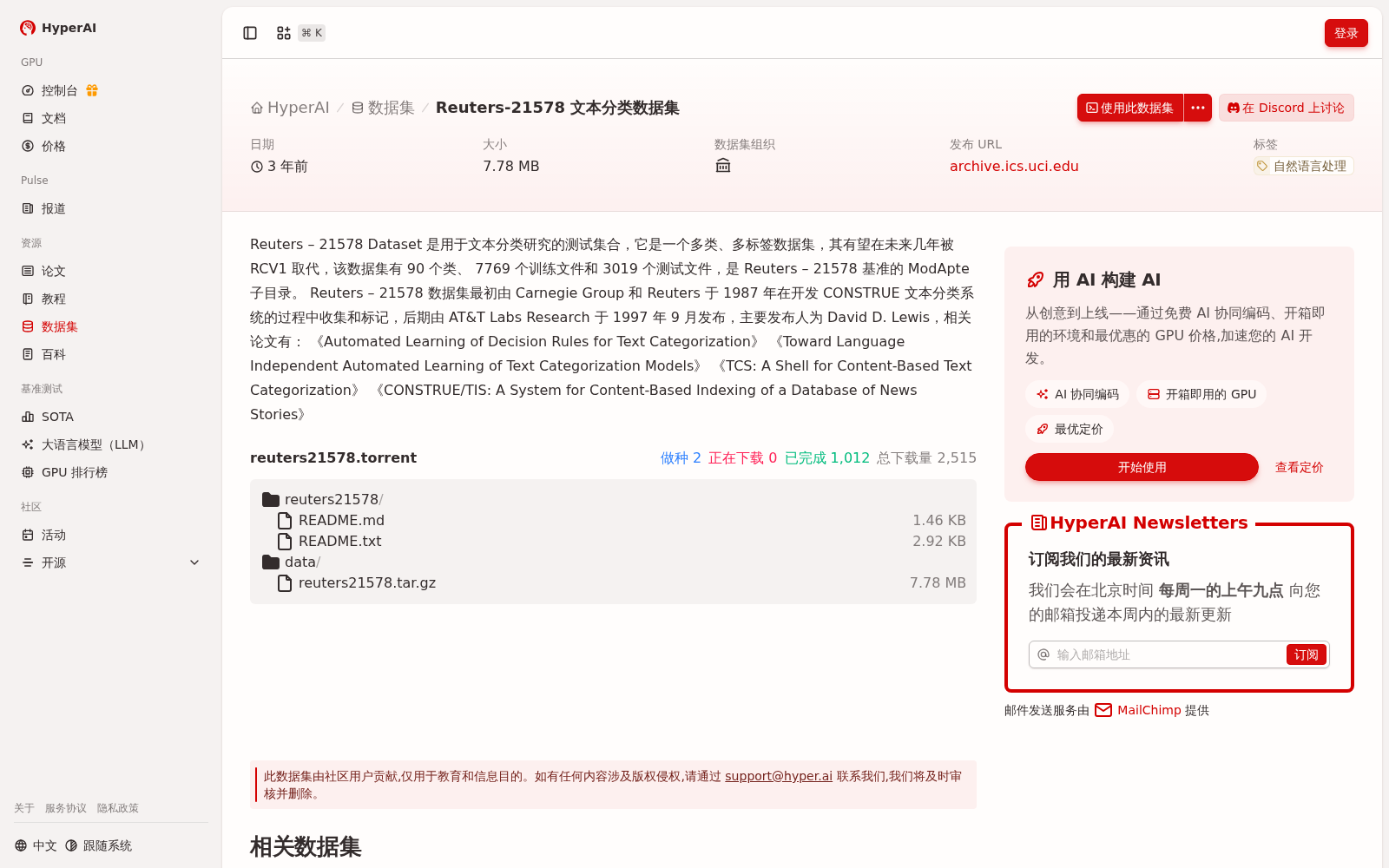Click 使用此数据集 button
The height and width of the screenshot is (868, 1389).
pos(1129,108)
